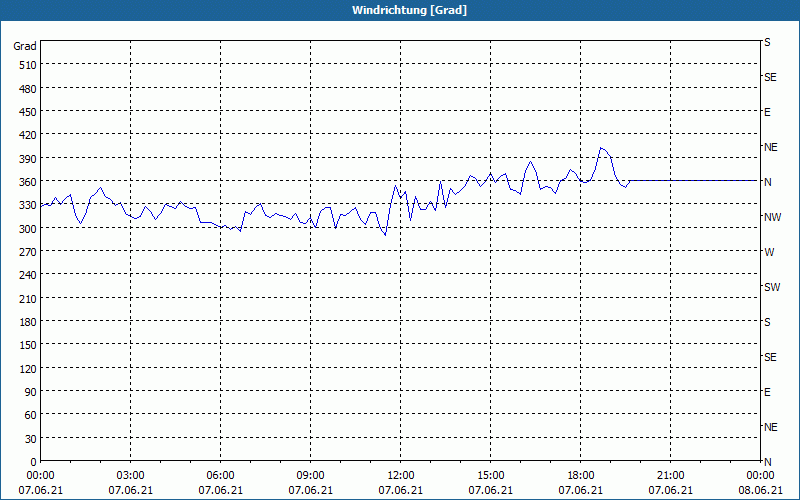Select the 07.06.21 date under 12:00

click(x=401, y=490)
